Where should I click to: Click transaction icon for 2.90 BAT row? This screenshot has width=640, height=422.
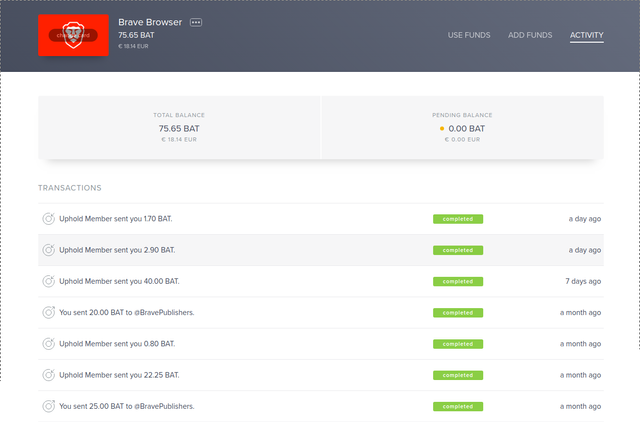pyautogui.click(x=49, y=250)
